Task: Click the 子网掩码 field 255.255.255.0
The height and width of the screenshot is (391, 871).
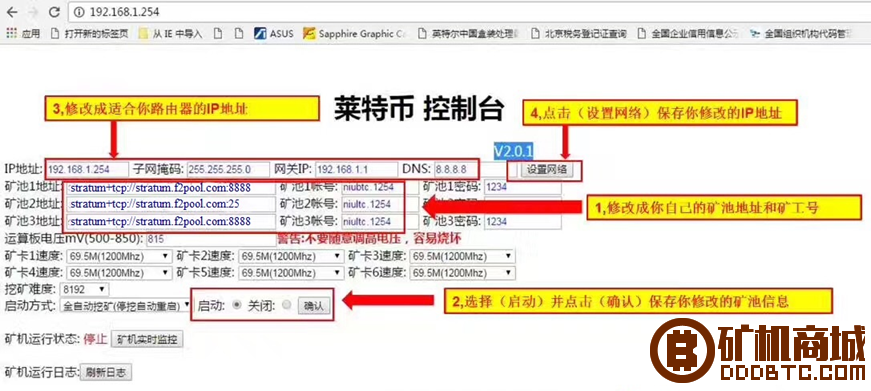Action: 228,169
